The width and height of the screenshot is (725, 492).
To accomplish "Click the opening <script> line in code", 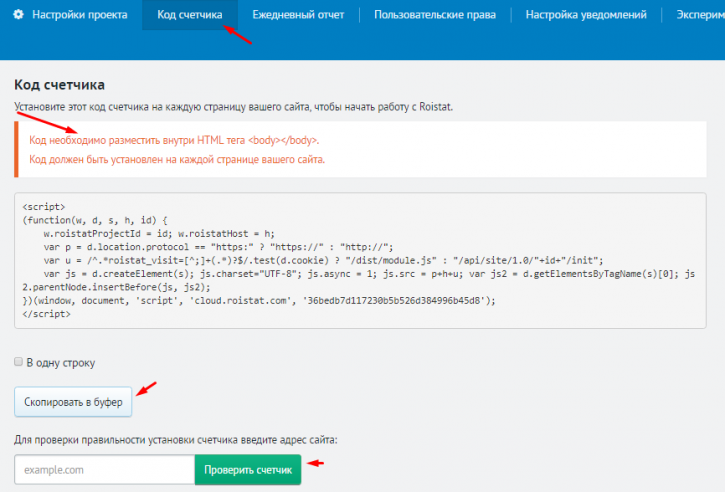I will [x=44, y=207].
